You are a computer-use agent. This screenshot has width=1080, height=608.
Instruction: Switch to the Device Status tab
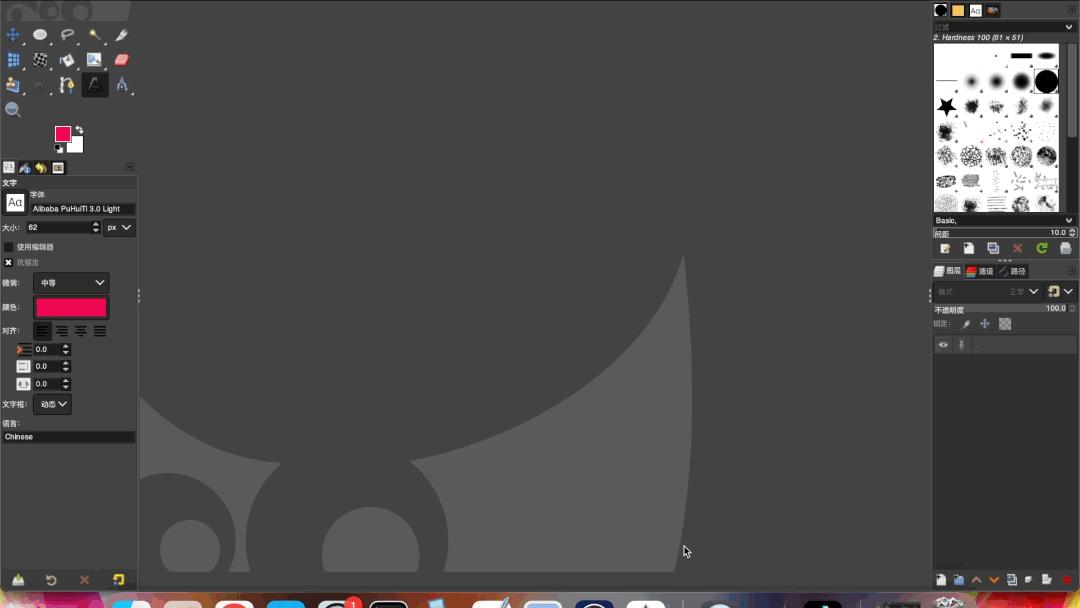pyautogui.click(x=25, y=168)
